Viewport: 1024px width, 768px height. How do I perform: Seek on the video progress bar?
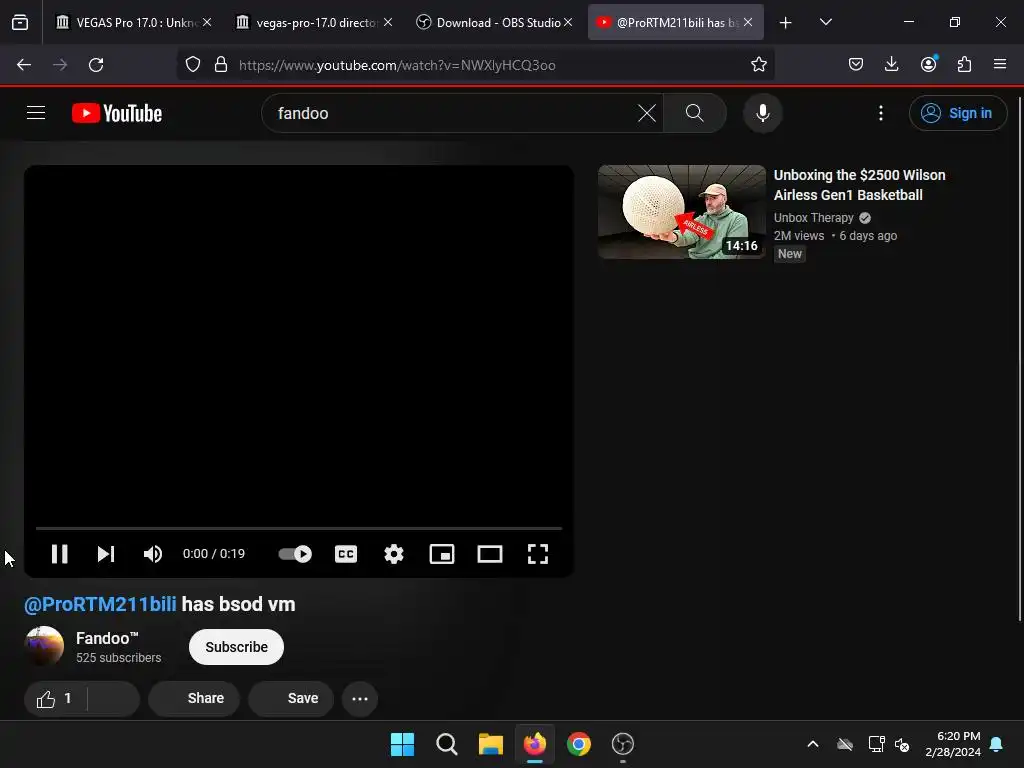click(298, 528)
